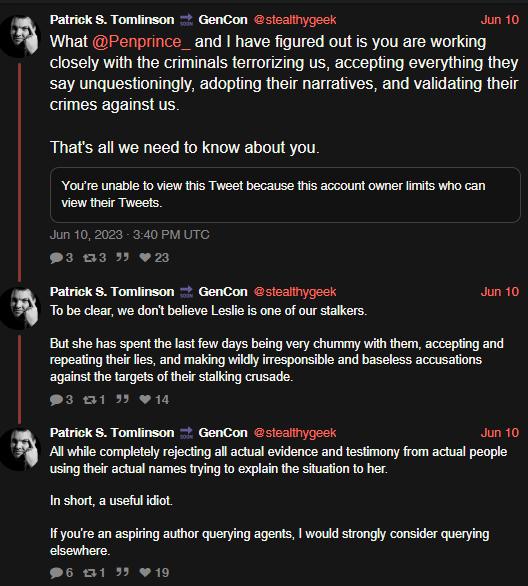This screenshot has height=586, width=528.
Task: Click the quote icon on the first tweet
Action: pos(122,257)
